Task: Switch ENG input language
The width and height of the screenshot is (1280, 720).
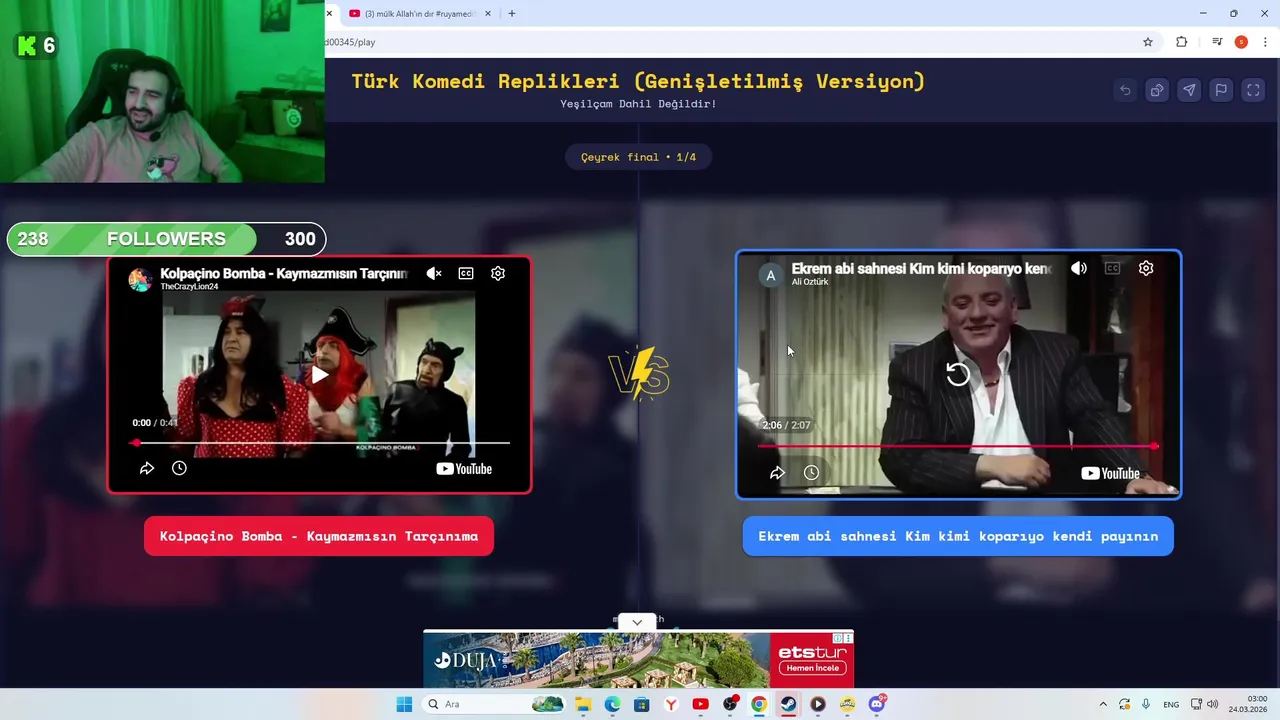Action: click(x=1170, y=704)
